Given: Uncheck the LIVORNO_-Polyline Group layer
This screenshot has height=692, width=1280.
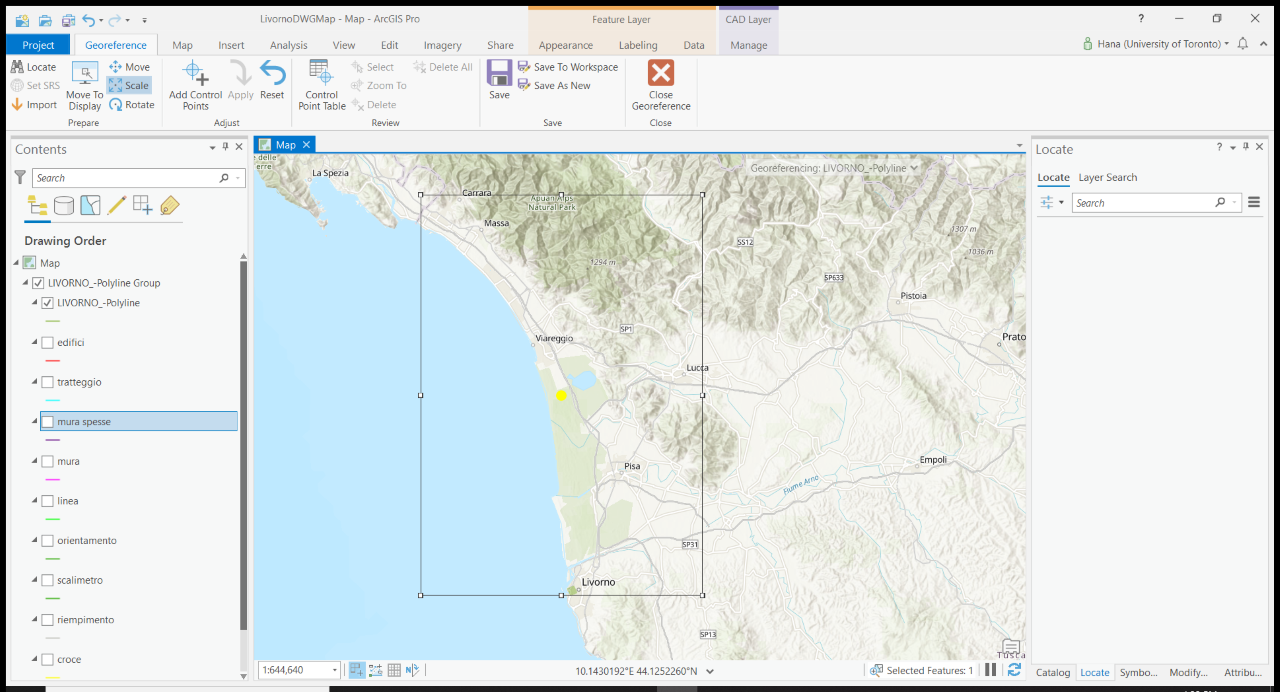Looking at the screenshot, I should pyautogui.click(x=38, y=283).
